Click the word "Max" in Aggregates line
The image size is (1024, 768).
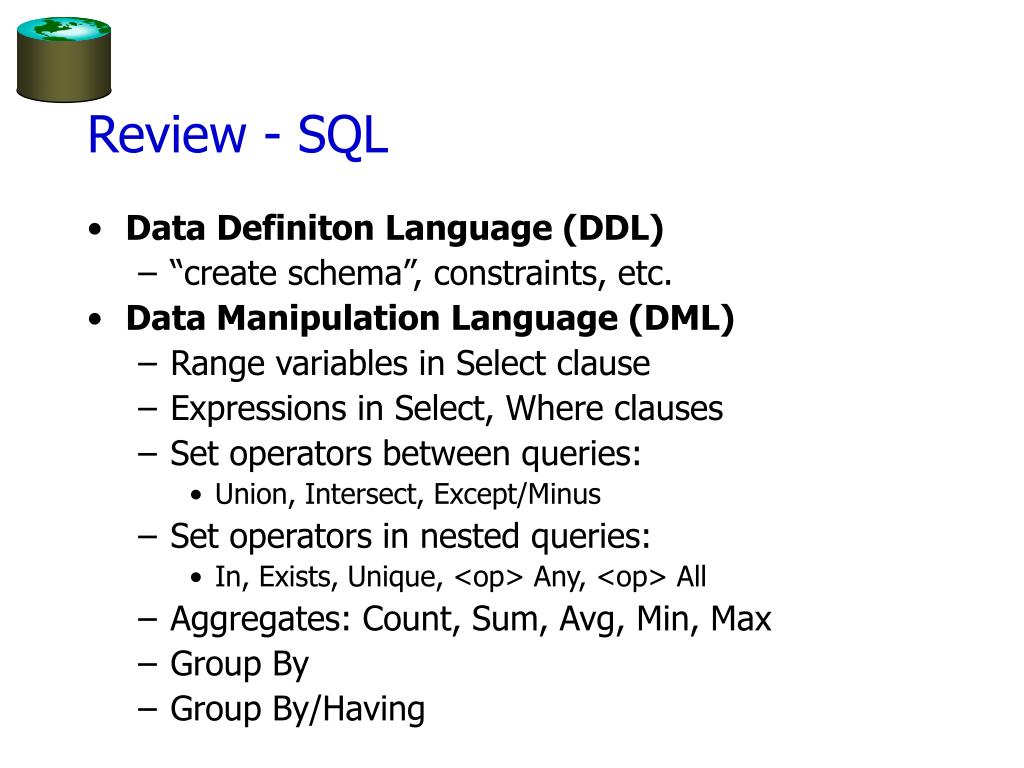point(741,618)
